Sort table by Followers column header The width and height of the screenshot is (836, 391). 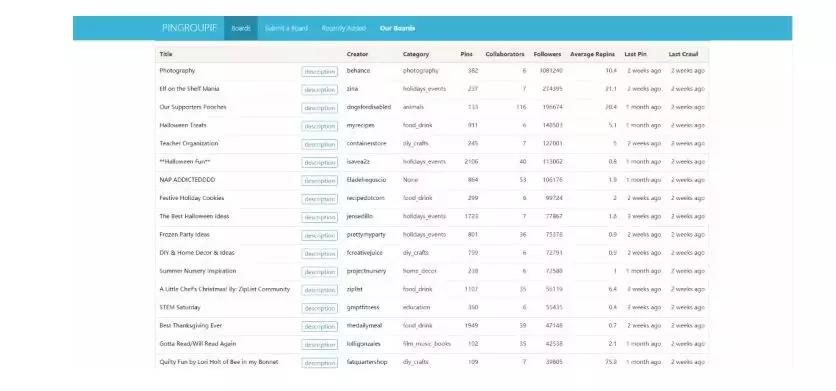[x=547, y=54]
